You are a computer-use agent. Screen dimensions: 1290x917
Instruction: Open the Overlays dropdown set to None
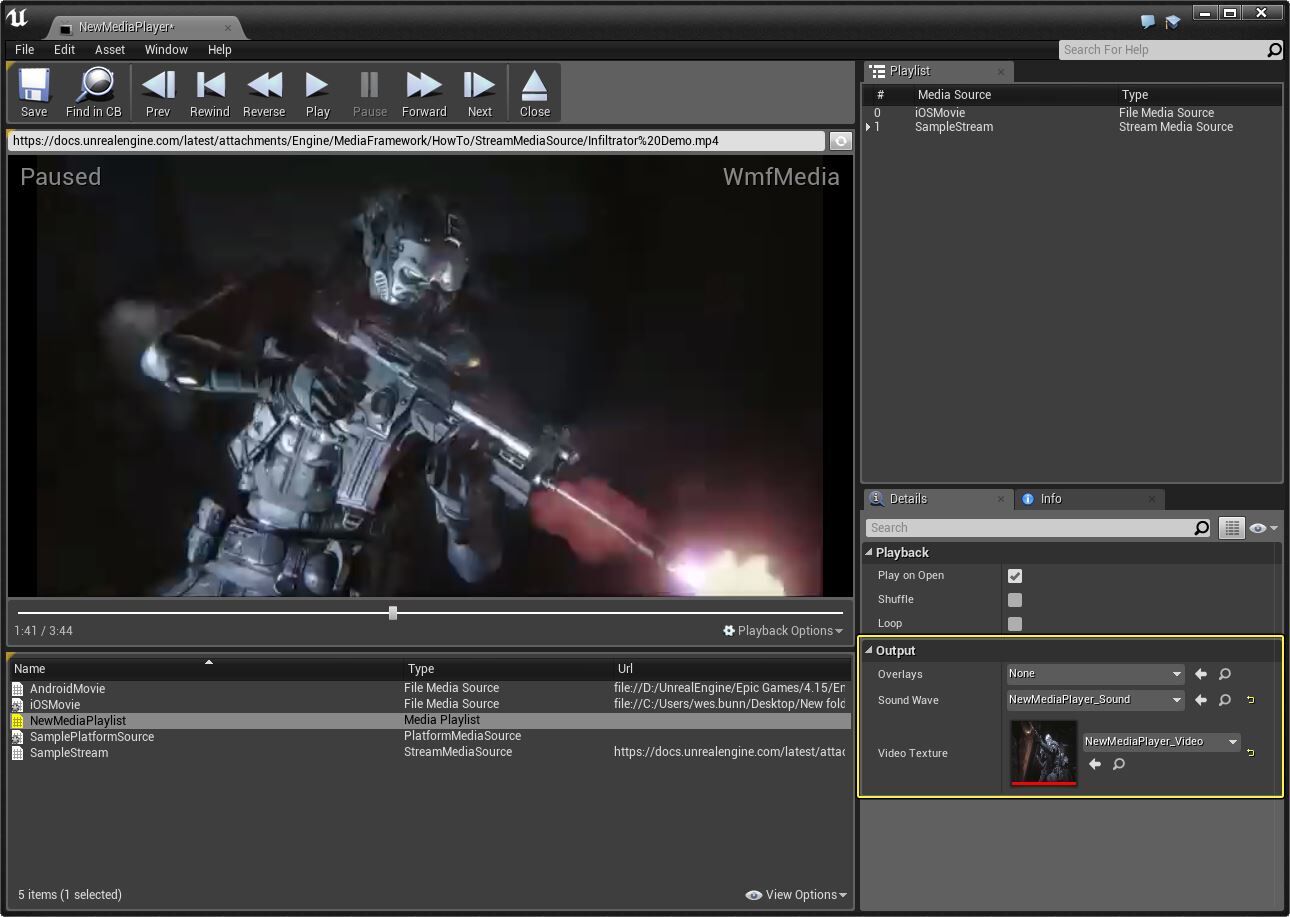[x=1095, y=674]
